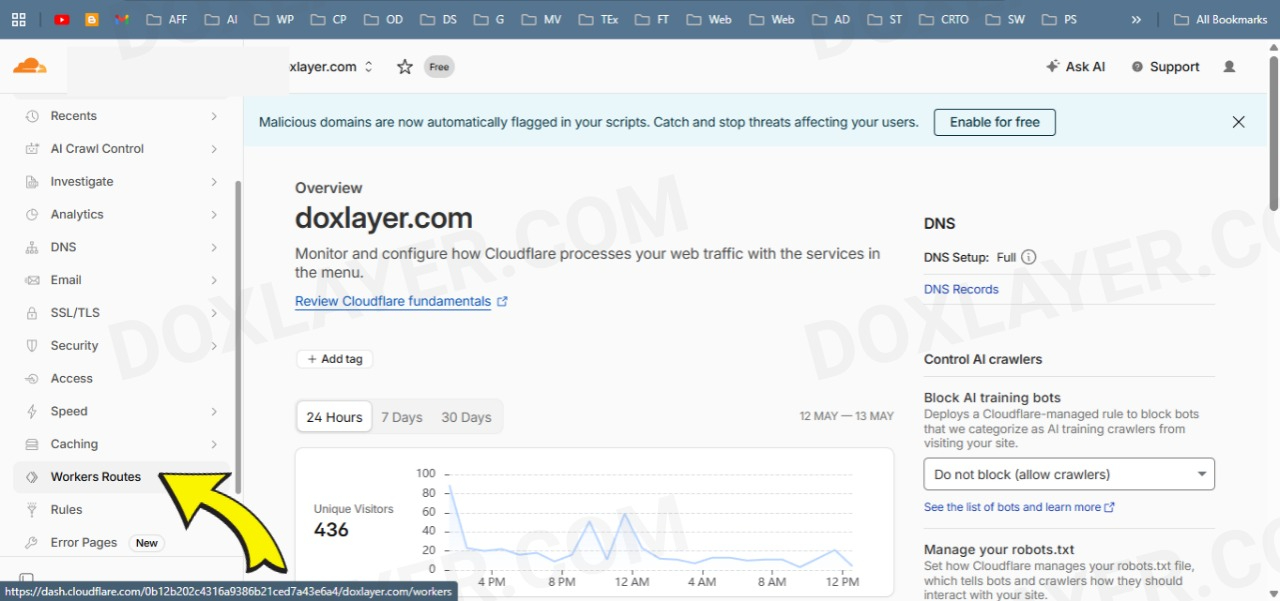Viewport: 1280px width, 601px height.
Task: Click the DNS sidebar icon
Action: pyautogui.click(x=32, y=247)
